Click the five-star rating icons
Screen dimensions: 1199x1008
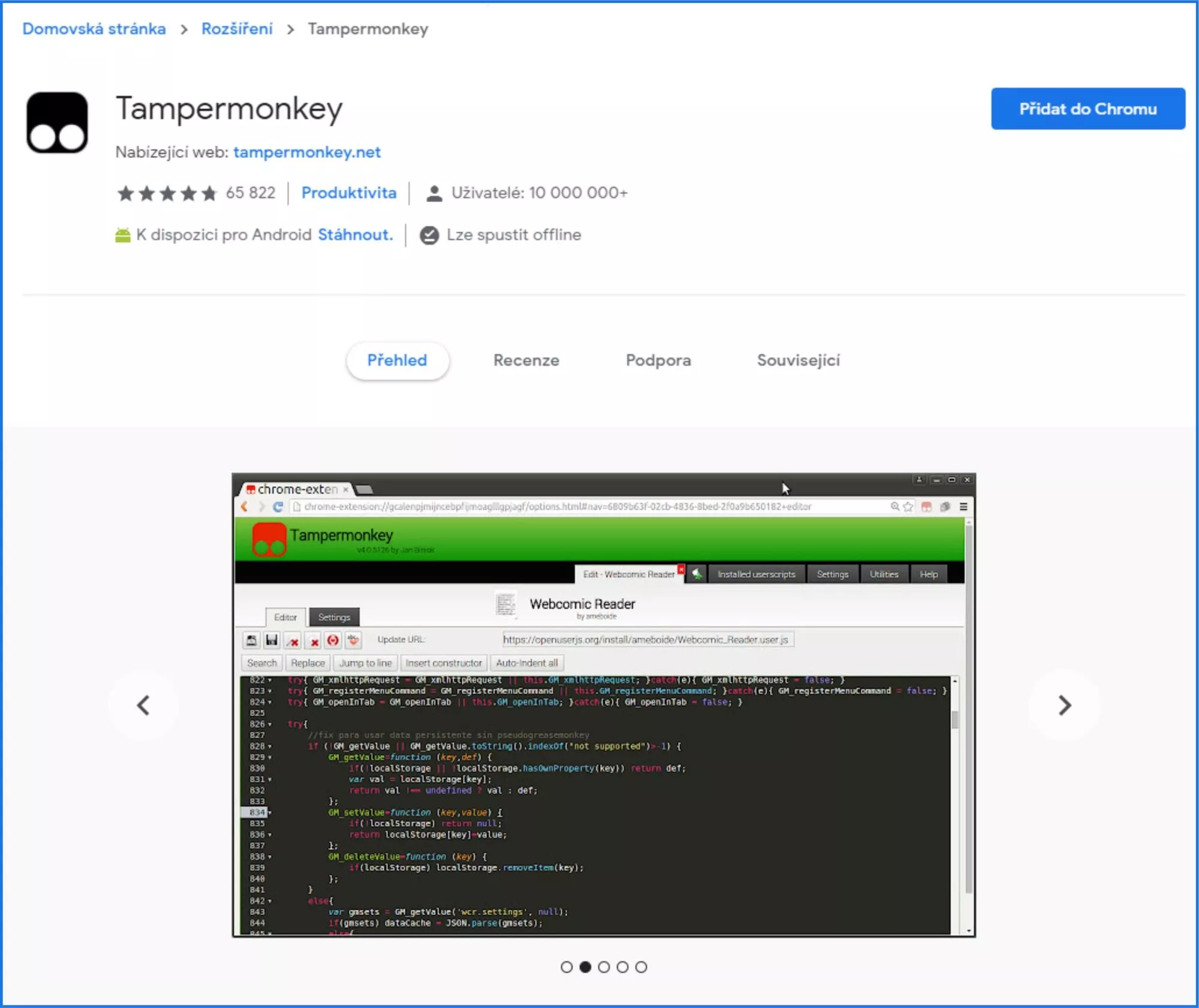[x=167, y=193]
